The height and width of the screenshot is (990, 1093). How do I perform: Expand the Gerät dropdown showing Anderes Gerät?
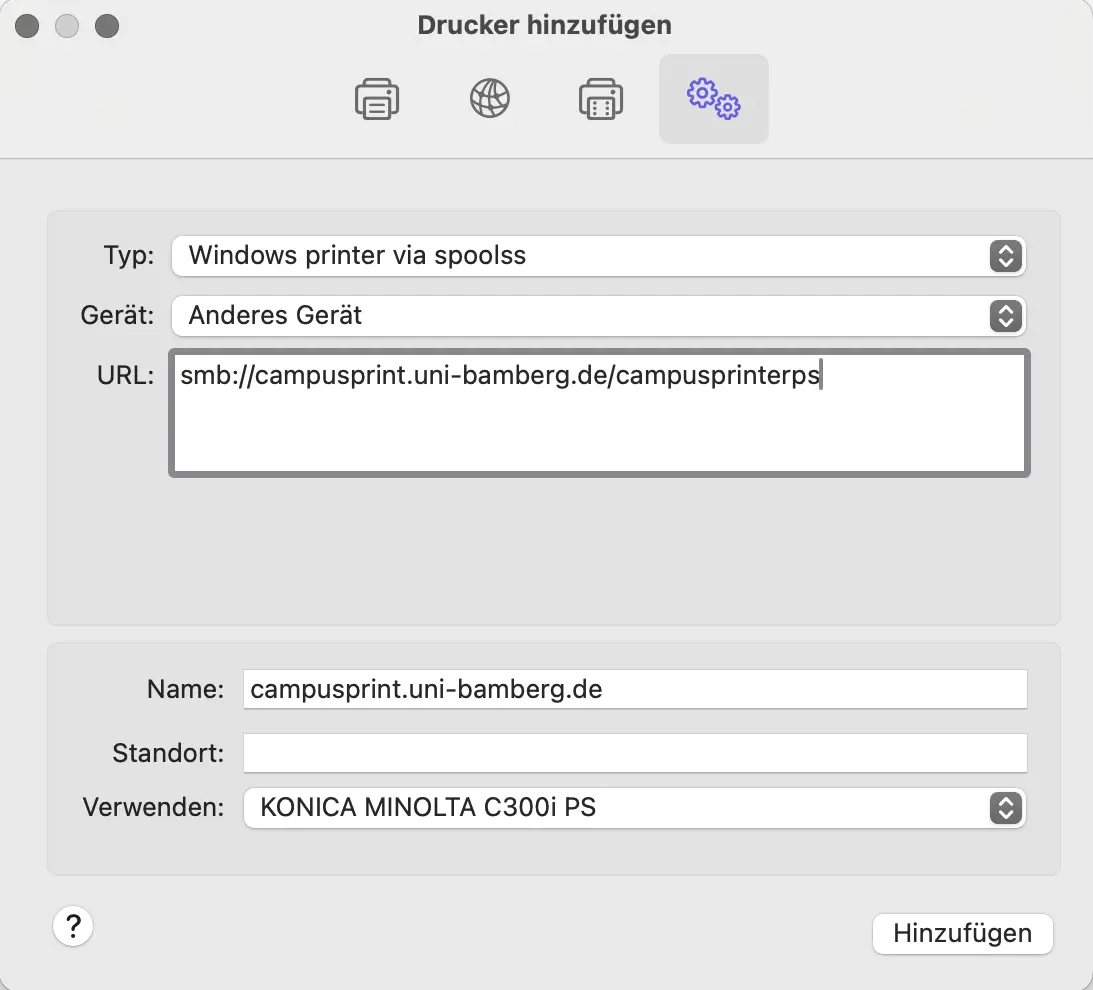[599, 316]
